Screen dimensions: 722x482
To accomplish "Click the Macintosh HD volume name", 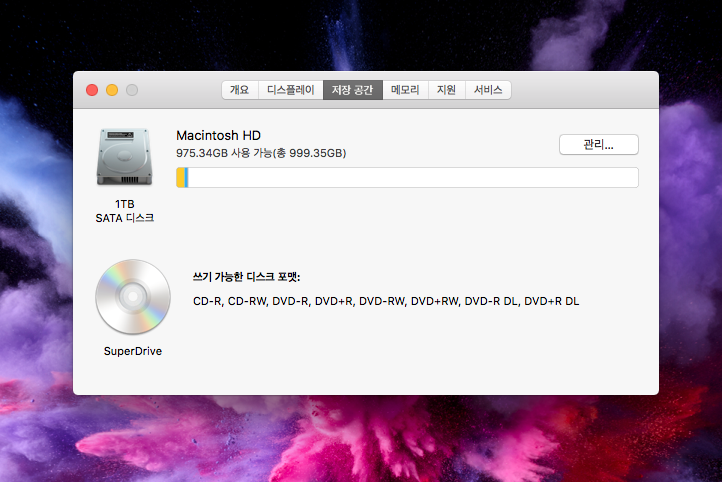I will (217, 135).
